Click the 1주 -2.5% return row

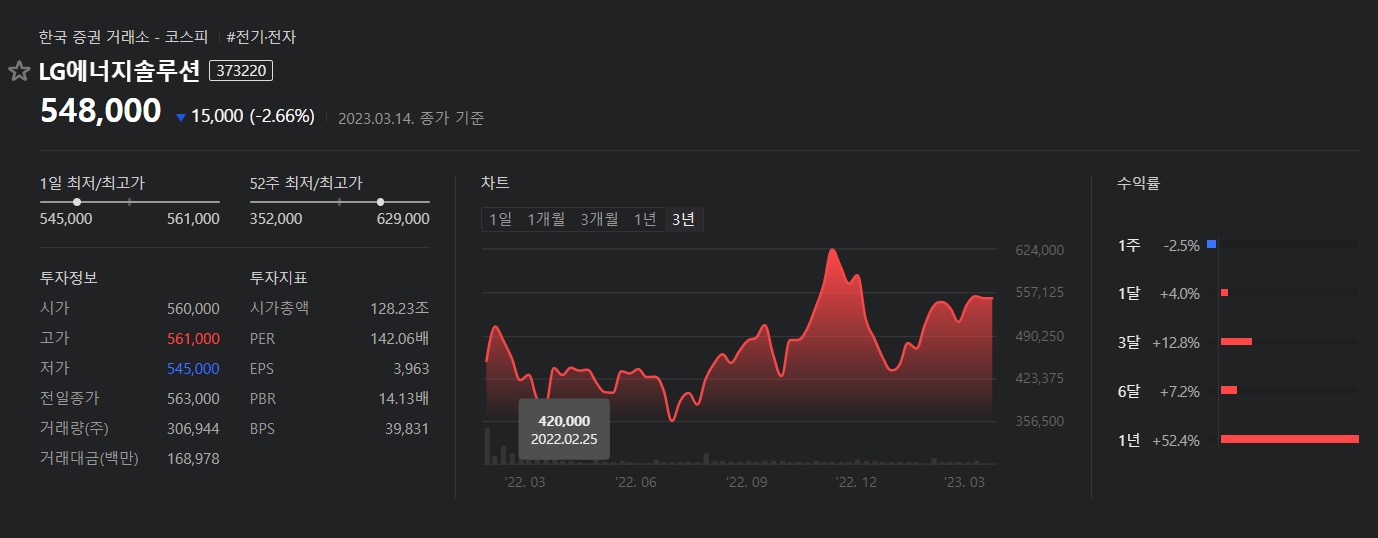pos(1238,244)
